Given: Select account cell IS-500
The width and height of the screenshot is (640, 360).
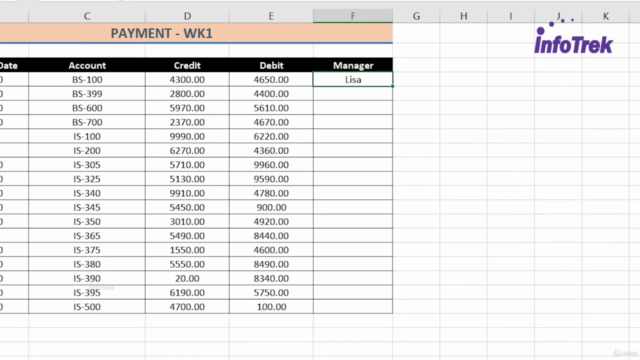Looking at the screenshot, I should click(87, 307).
